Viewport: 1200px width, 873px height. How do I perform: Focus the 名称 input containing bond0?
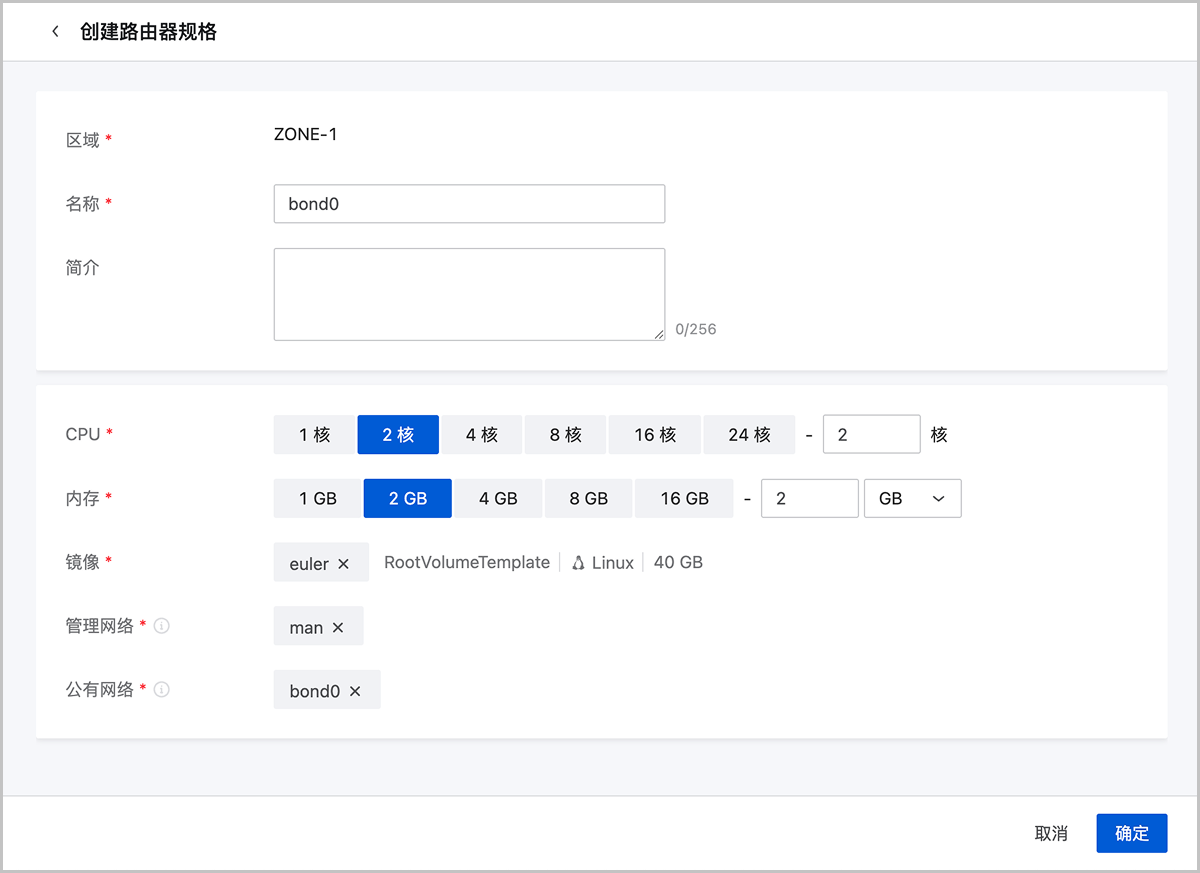click(x=469, y=204)
